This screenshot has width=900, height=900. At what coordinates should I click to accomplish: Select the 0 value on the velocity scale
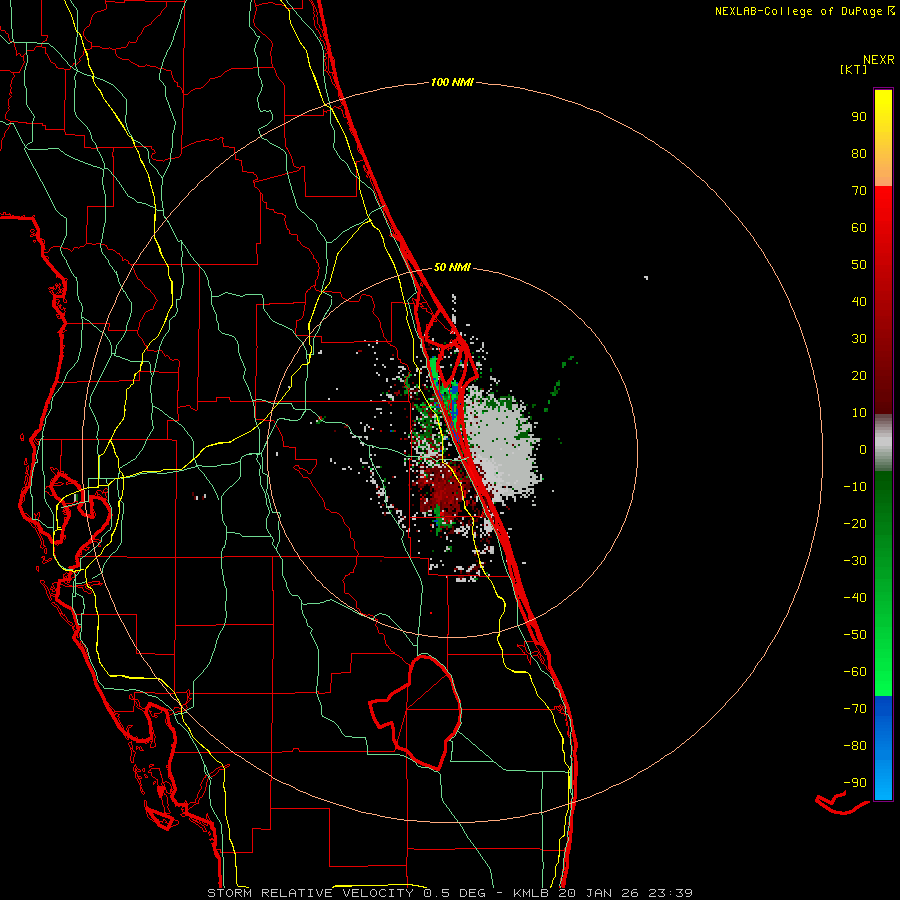tap(863, 450)
